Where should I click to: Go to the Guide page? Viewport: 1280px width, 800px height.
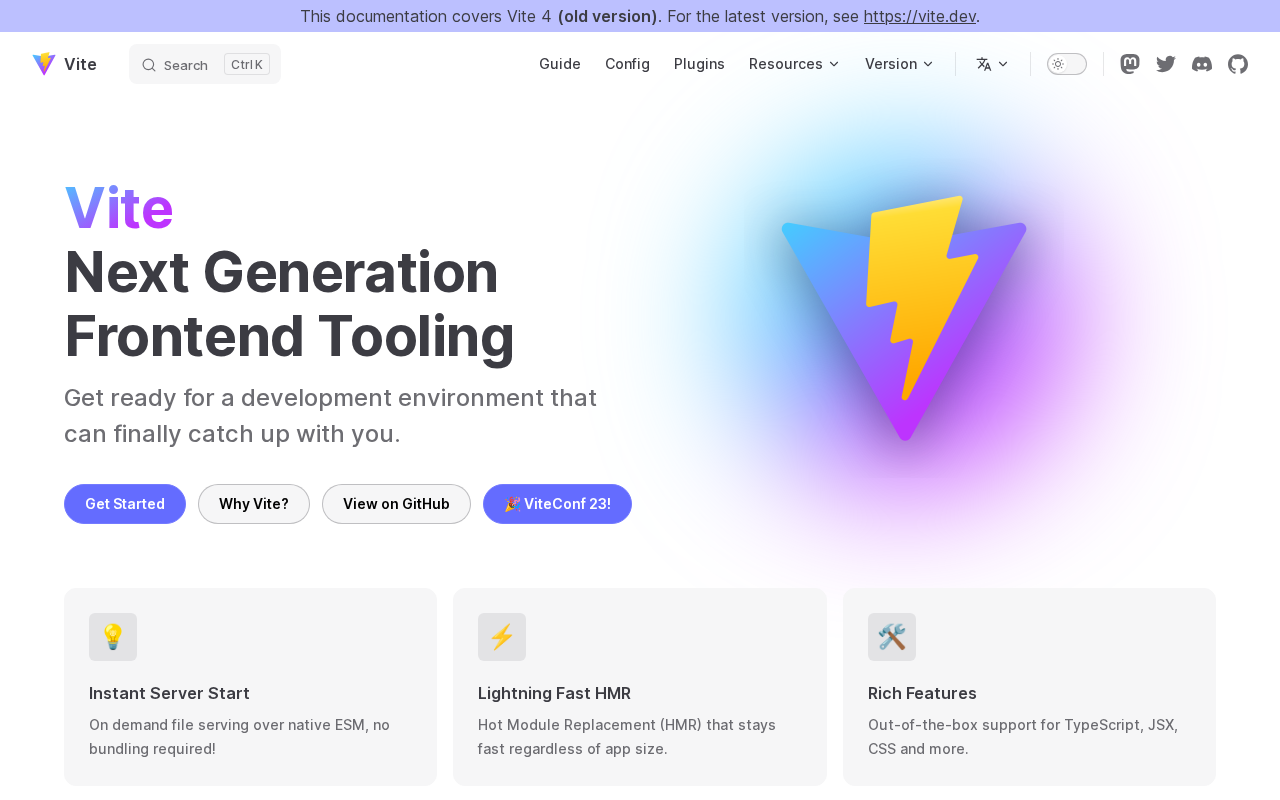pyautogui.click(x=560, y=64)
